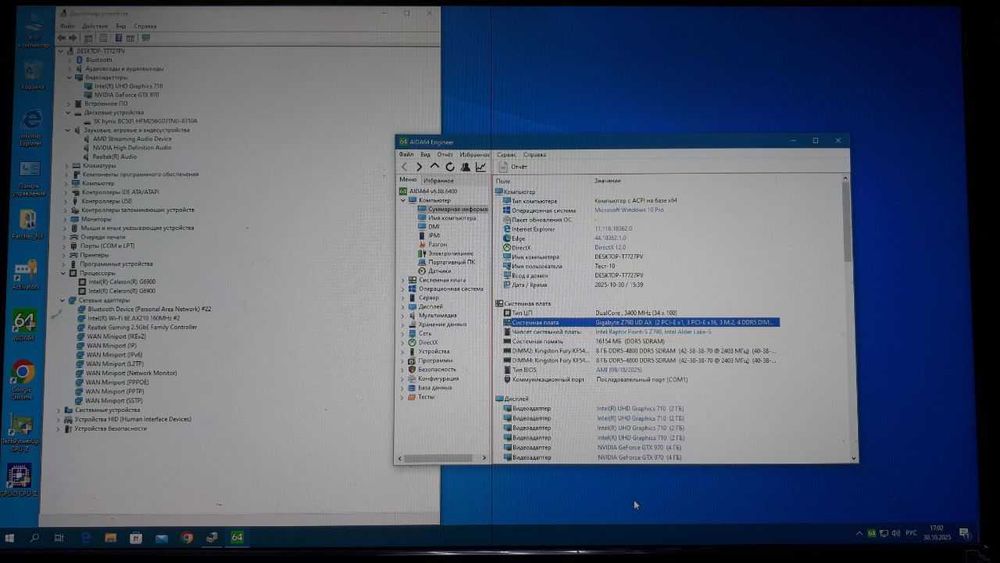Open AIDA64 desktop shortcut icon
This screenshot has height=563, width=1000.
24,326
